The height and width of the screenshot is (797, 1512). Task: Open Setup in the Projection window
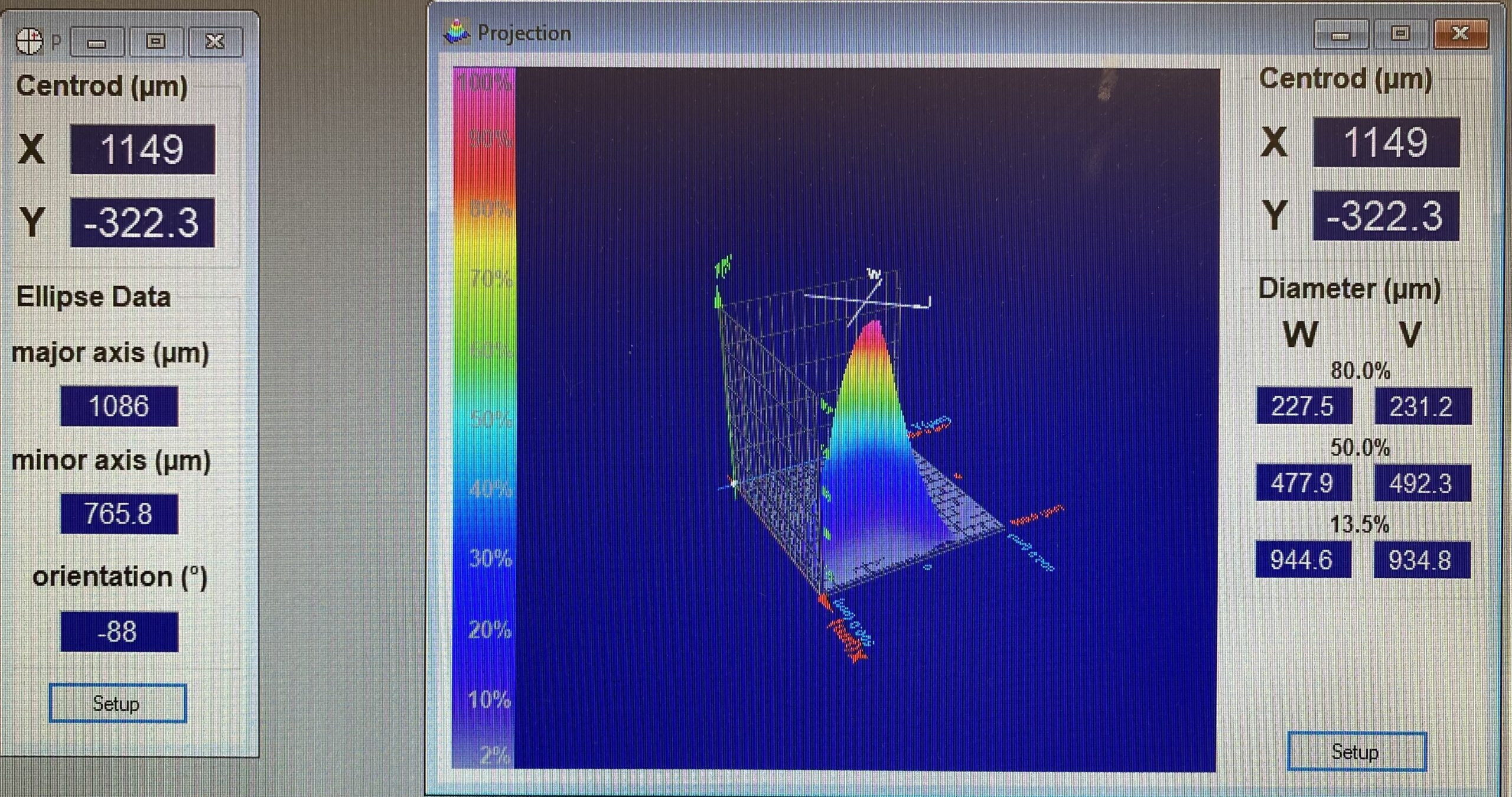1356,752
